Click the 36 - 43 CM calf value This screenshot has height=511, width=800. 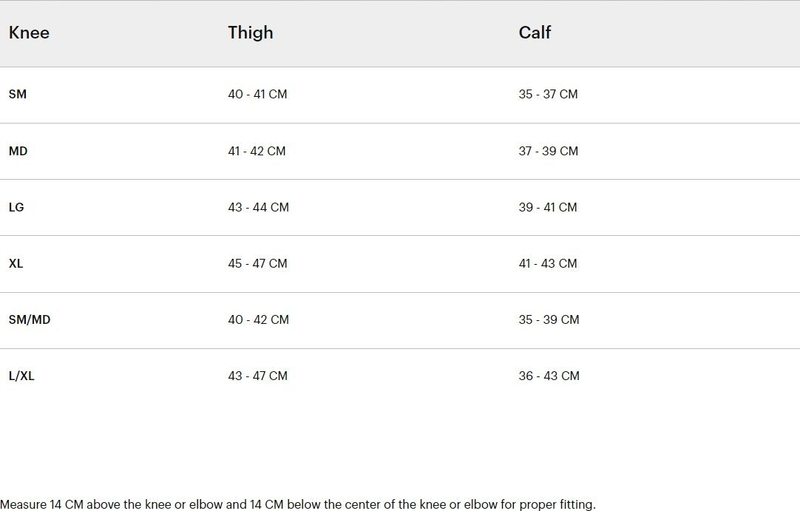coord(549,376)
